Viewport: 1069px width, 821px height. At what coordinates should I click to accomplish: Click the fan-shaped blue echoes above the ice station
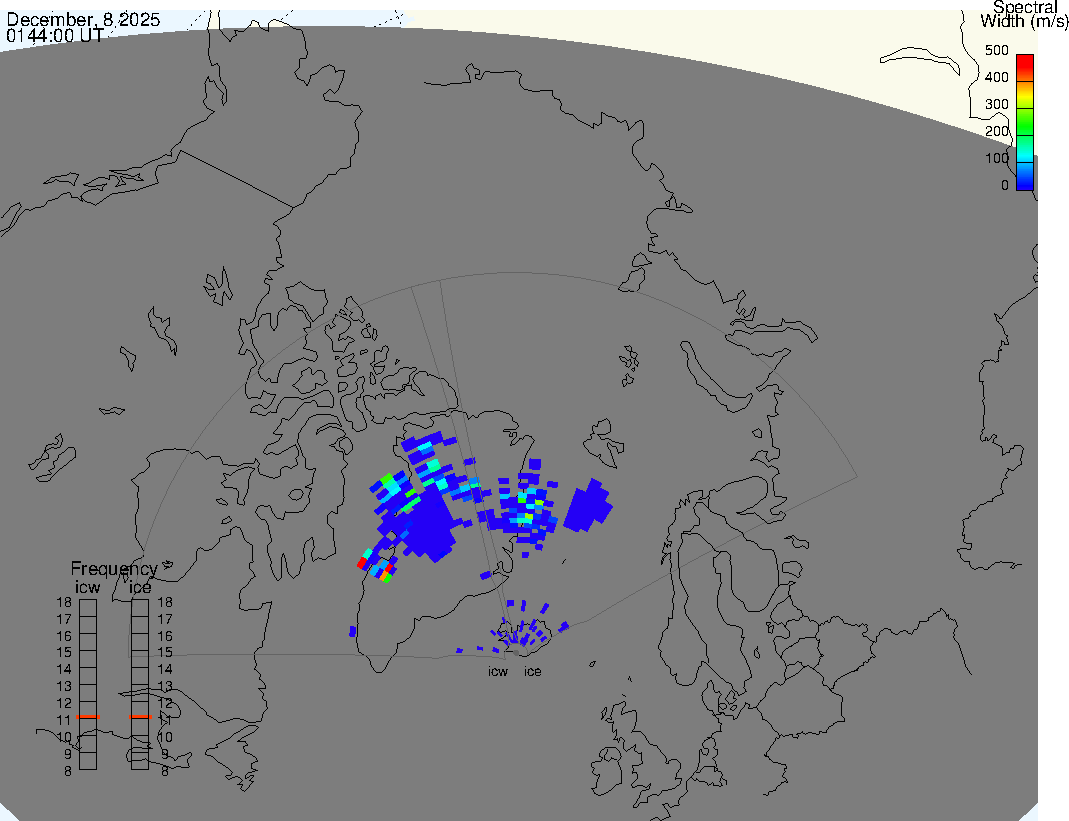[522, 625]
